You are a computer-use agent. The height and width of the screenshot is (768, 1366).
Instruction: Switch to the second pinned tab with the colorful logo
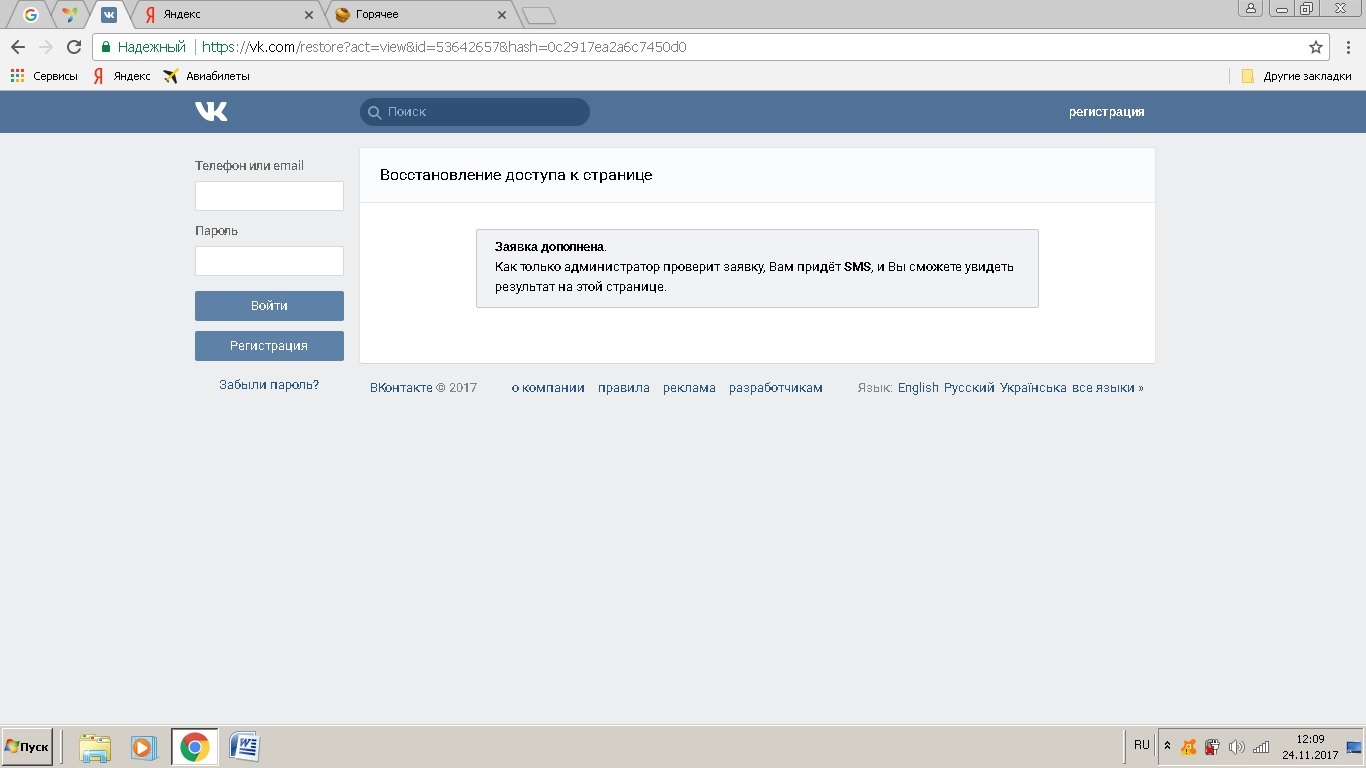tap(68, 14)
